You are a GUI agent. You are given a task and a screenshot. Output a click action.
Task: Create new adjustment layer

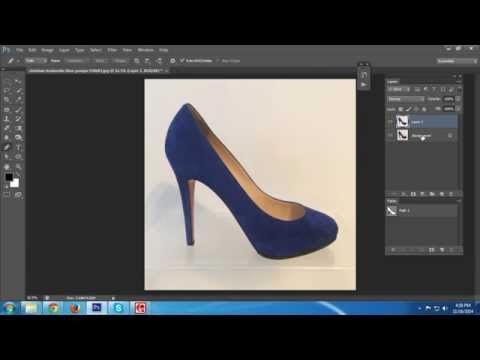[423, 194]
